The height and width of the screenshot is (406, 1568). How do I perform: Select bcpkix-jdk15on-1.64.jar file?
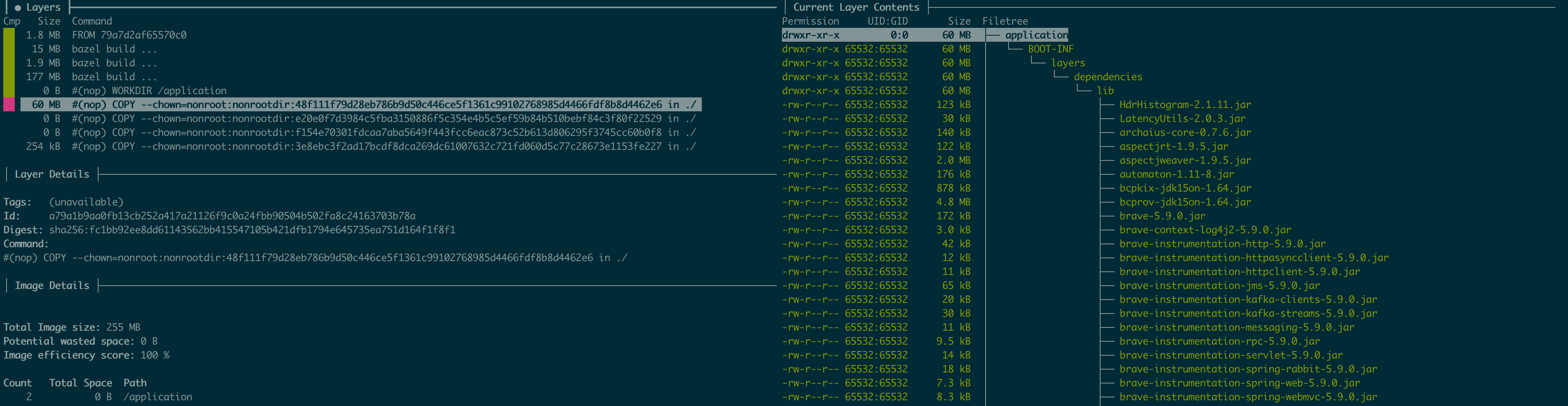1185,188
